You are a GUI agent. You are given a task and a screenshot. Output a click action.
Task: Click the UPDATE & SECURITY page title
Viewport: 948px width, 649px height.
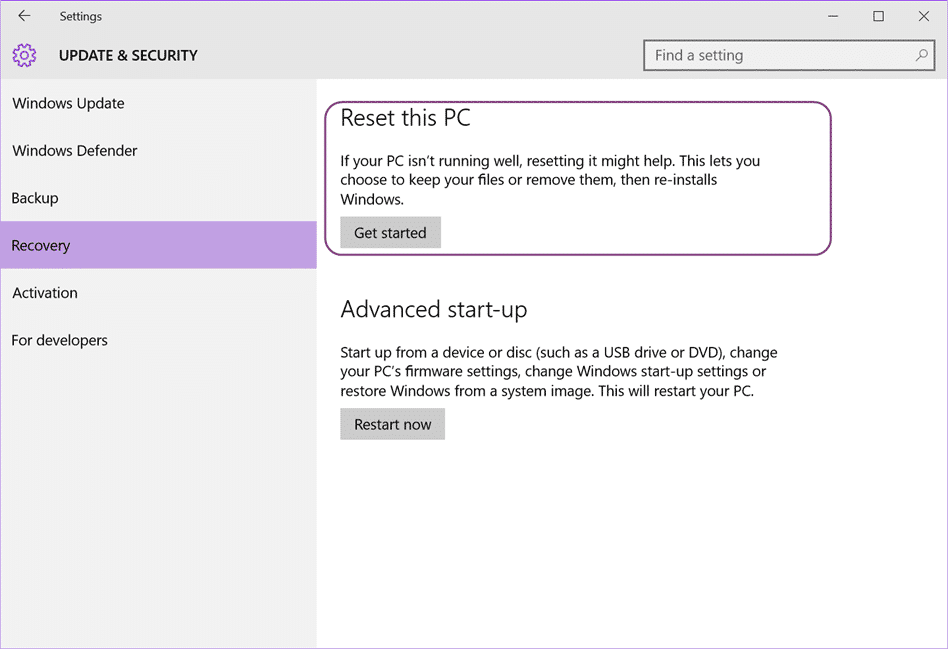(128, 56)
